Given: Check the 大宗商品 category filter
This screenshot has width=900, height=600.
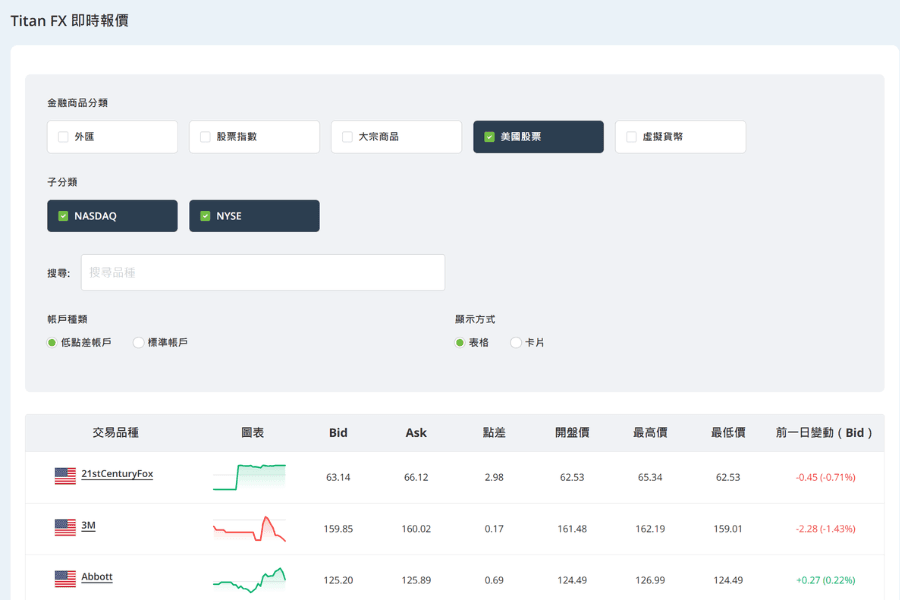Looking at the screenshot, I should coord(348,137).
